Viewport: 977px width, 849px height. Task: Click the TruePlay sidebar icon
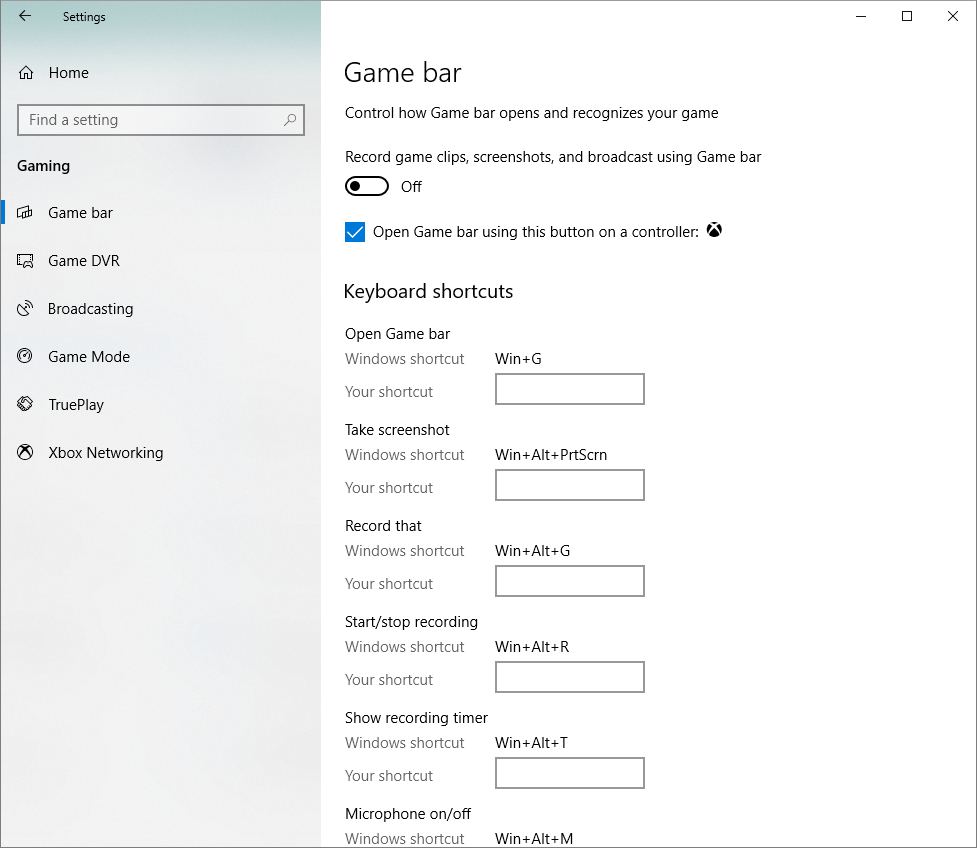pos(25,404)
